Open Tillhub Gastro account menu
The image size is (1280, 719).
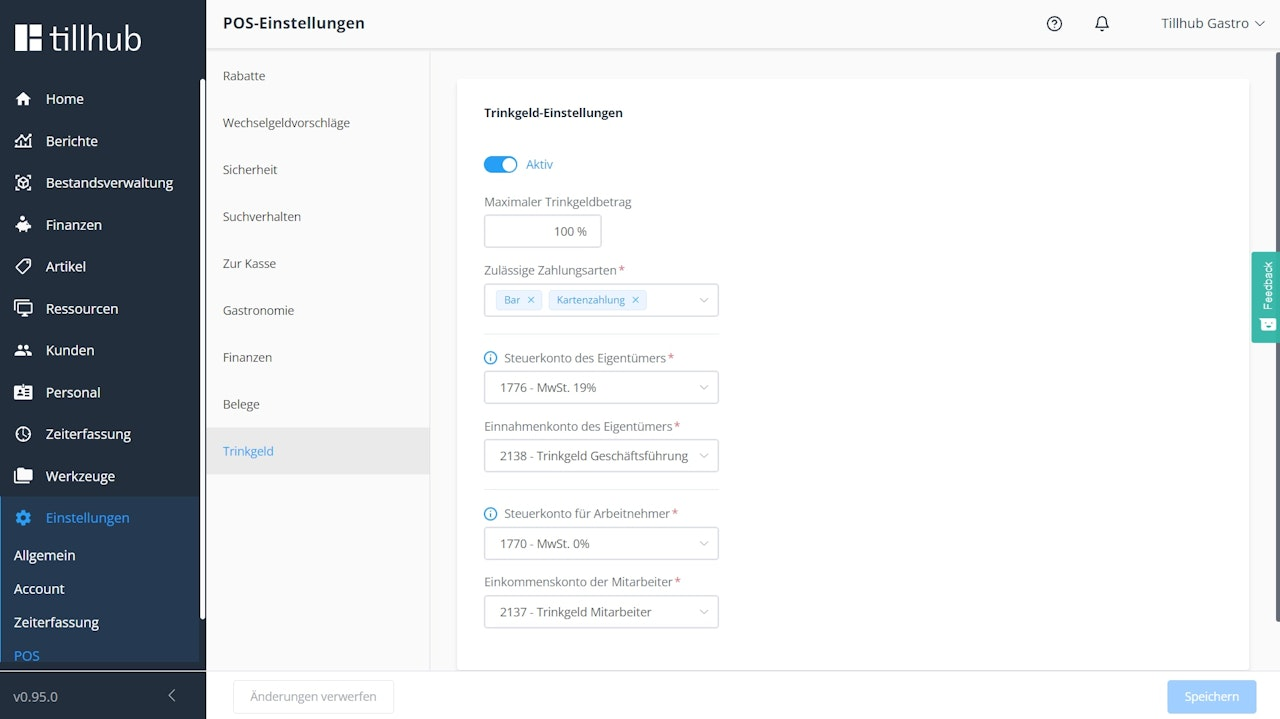[1212, 24]
